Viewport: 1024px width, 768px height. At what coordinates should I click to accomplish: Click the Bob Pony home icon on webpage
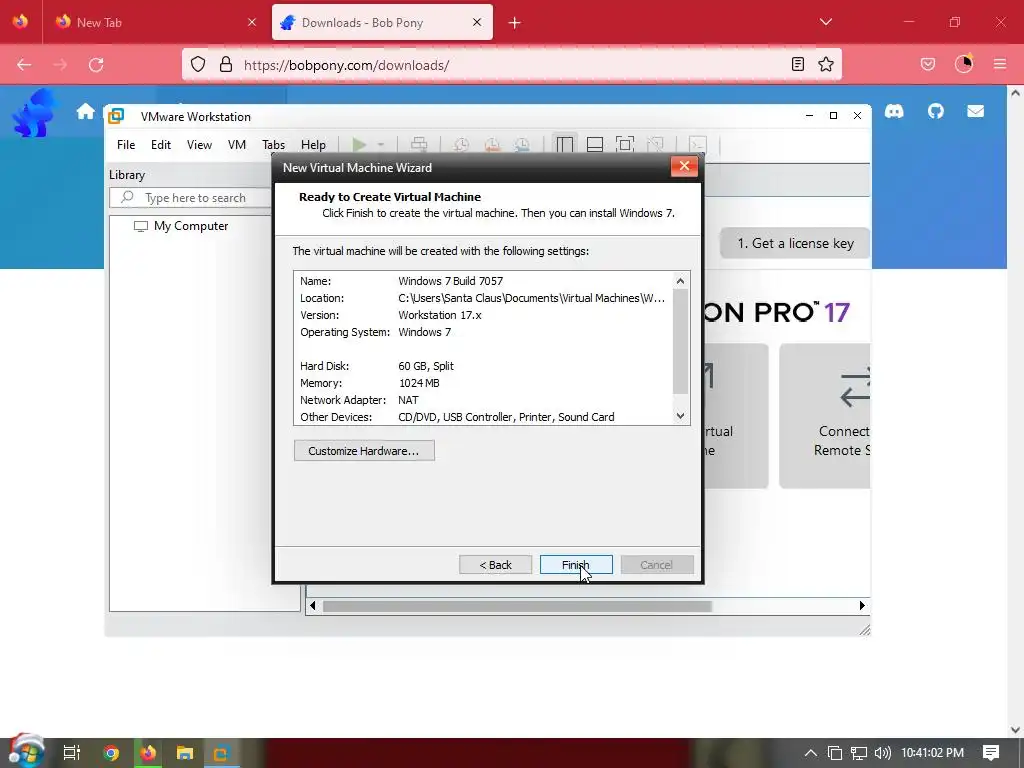click(86, 112)
